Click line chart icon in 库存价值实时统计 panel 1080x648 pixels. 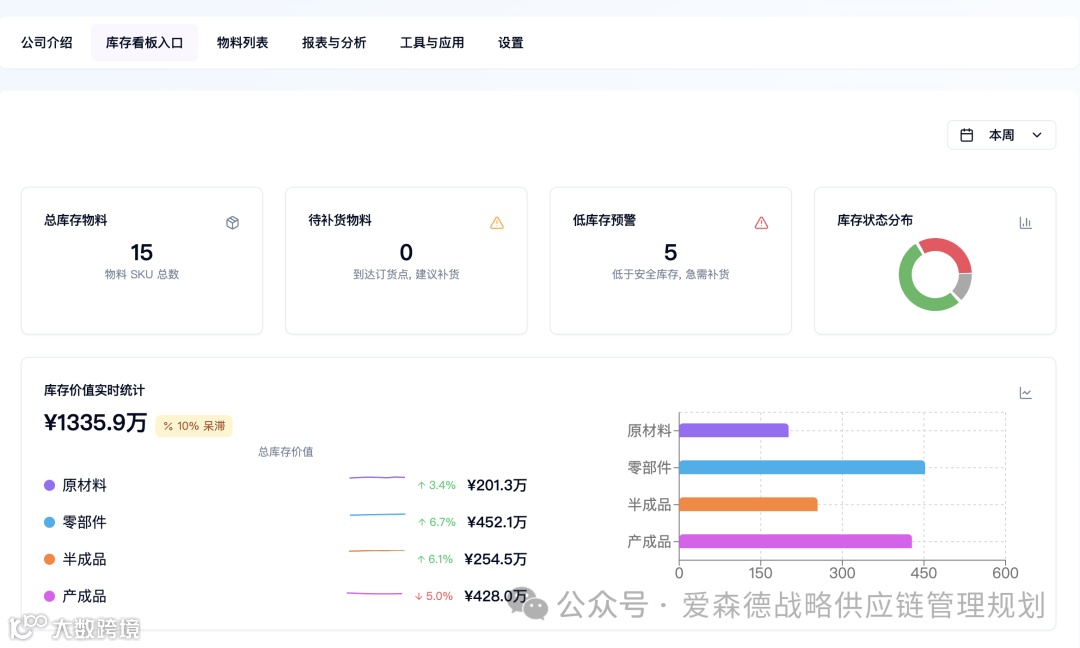tap(1026, 393)
